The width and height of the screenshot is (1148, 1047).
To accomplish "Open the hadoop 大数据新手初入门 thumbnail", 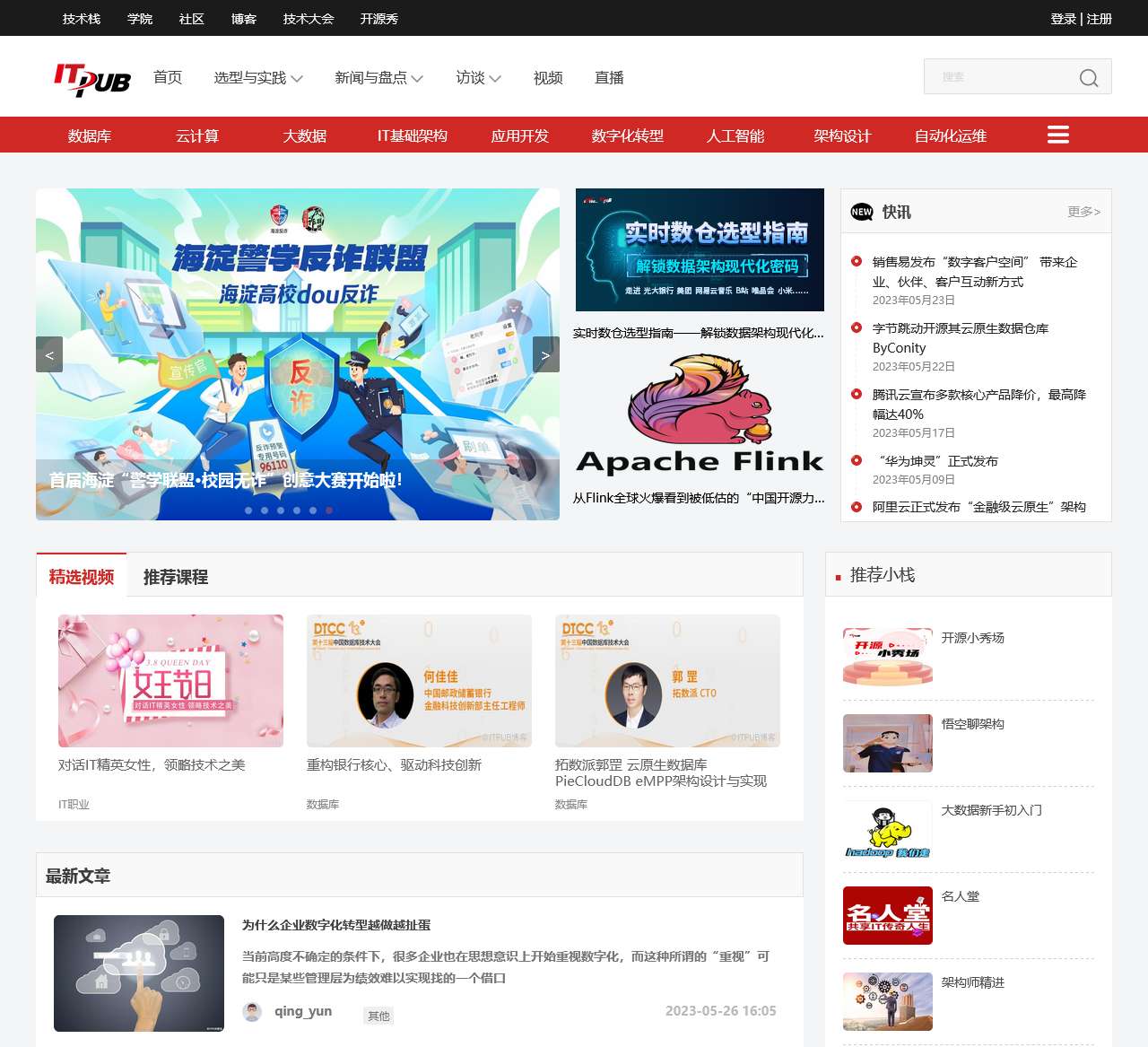I will 888,829.
